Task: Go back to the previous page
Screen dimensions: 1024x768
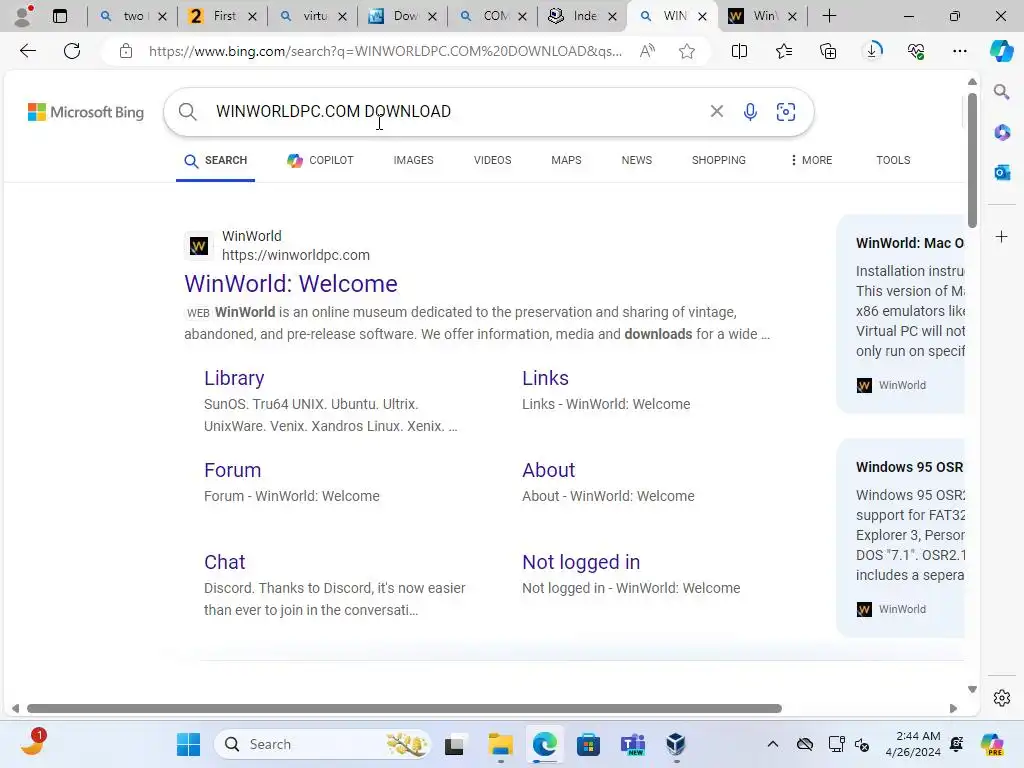Action: coord(28,51)
